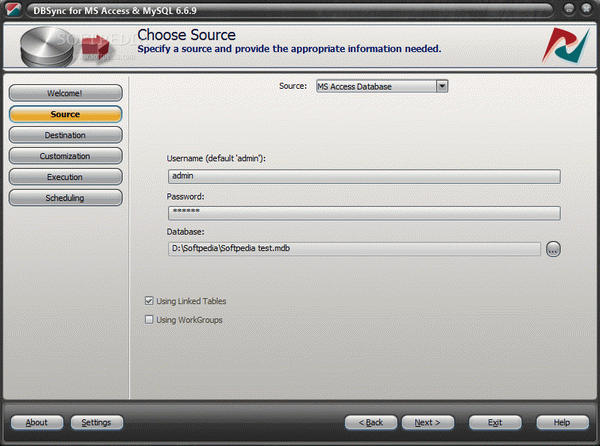Click the 'Password:' label
Image resolution: width=600 pixels, height=446 pixels.
pos(186,196)
